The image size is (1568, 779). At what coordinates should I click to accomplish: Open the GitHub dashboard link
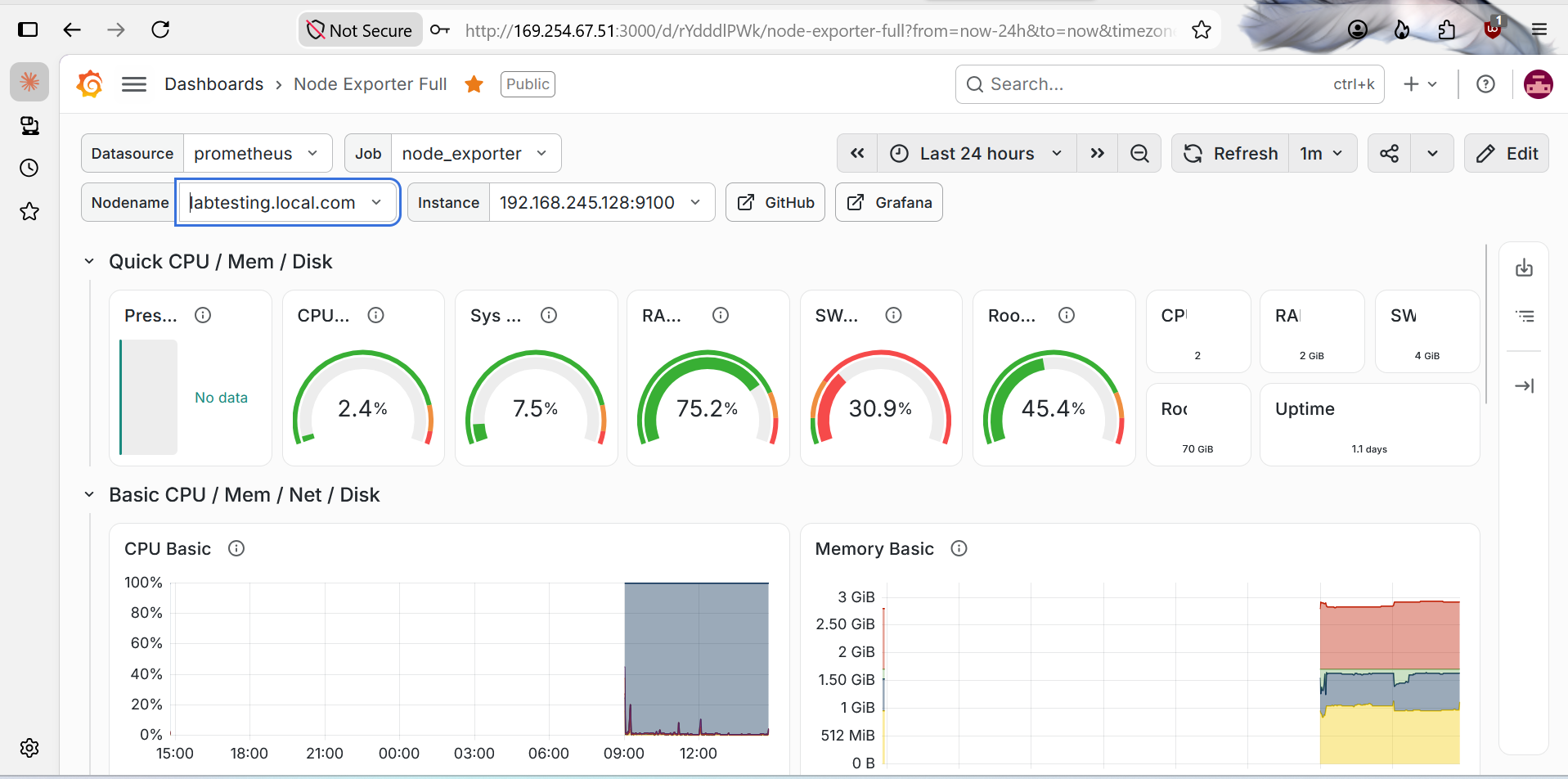point(775,202)
